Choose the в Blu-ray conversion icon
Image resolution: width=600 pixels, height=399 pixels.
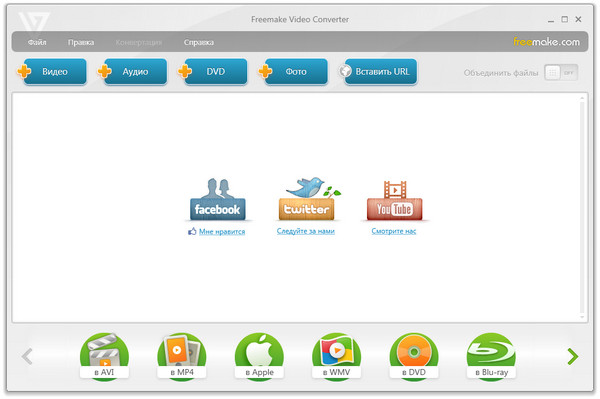[491, 356]
